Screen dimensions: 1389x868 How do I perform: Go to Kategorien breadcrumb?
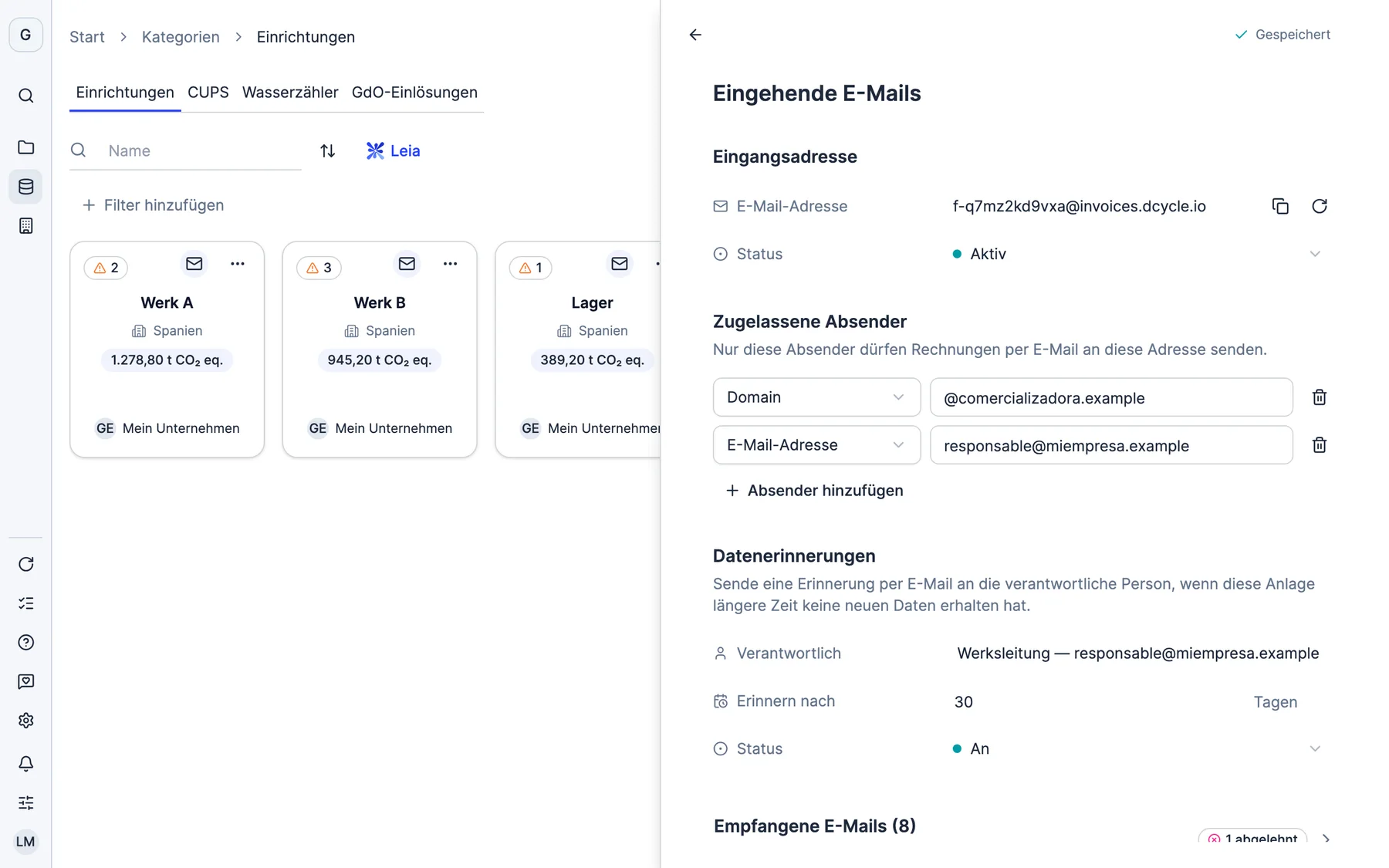pyautogui.click(x=181, y=37)
